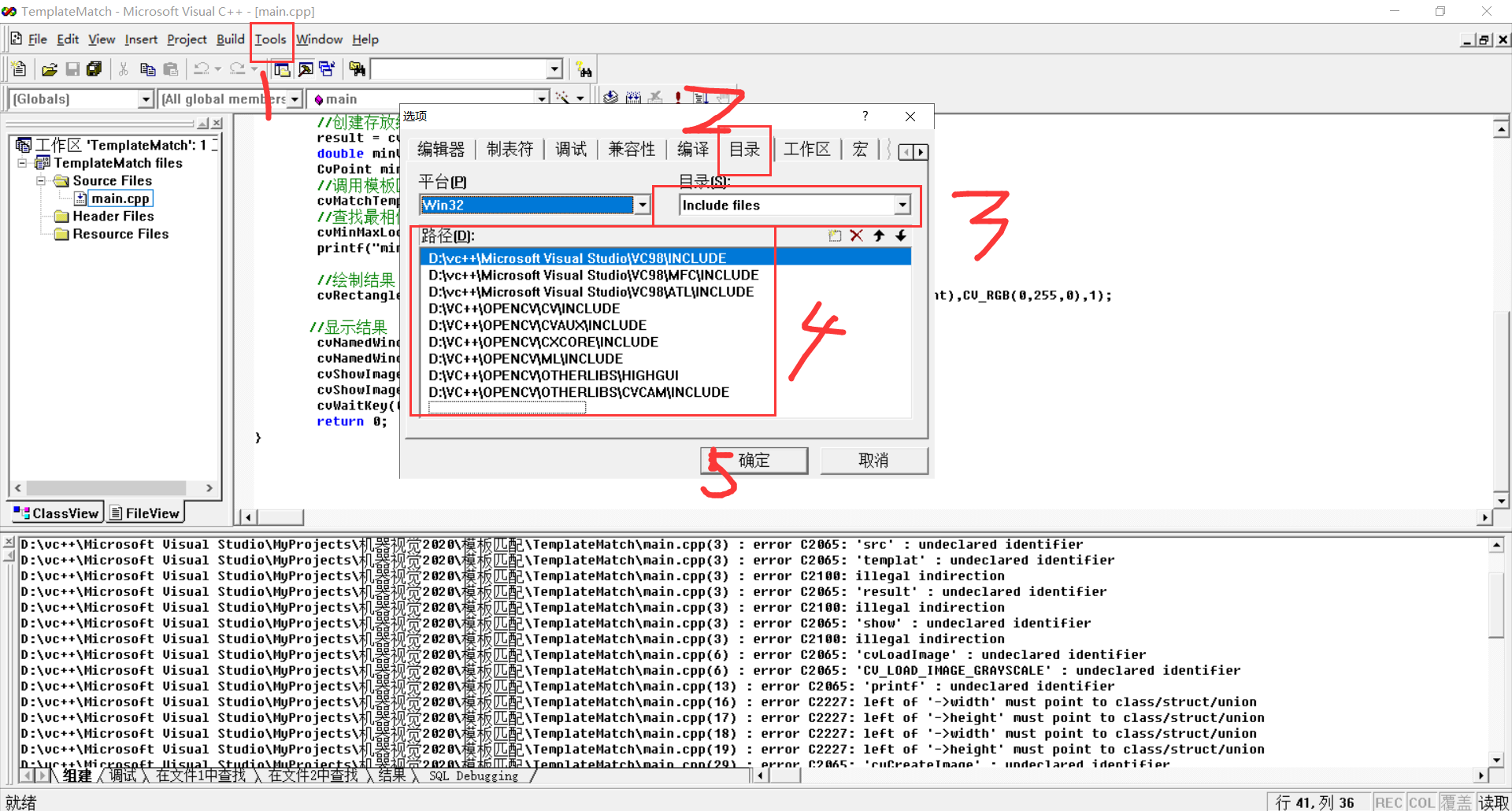Select the Paste icon on the toolbar
Image resolution: width=1512 pixels, height=811 pixels.
click(171, 69)
